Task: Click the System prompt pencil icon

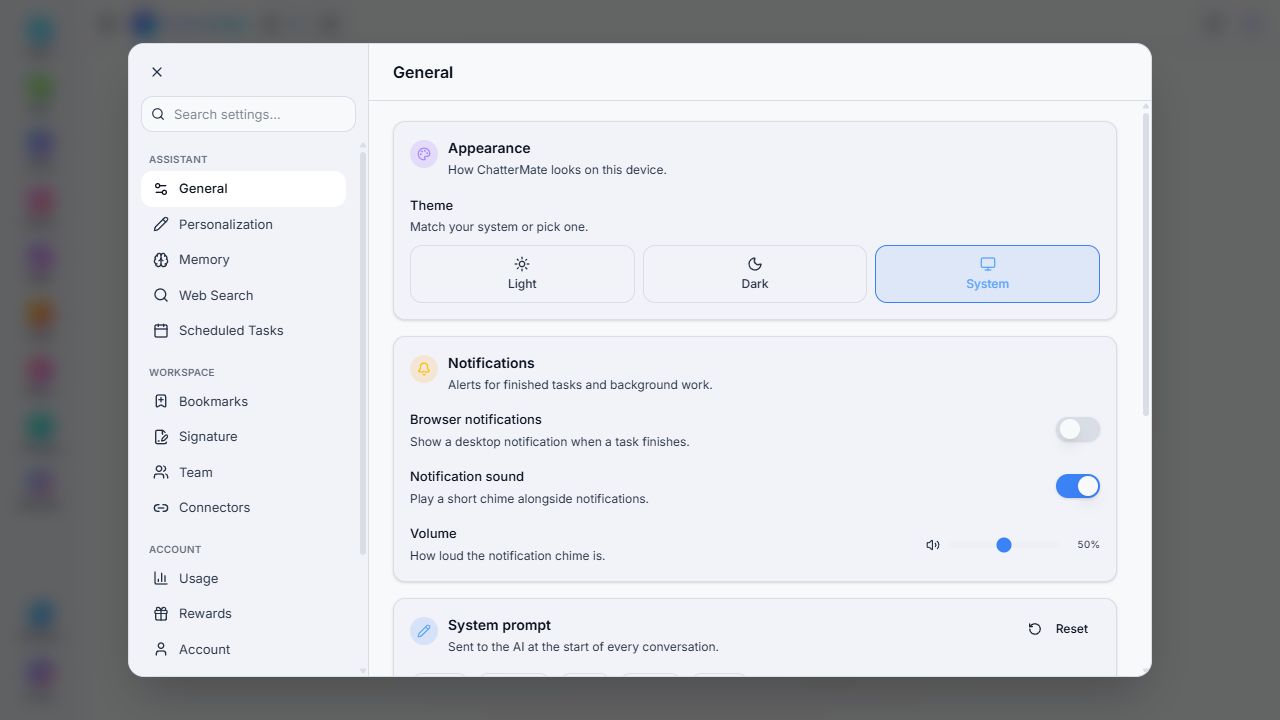Action: [424, 631]
